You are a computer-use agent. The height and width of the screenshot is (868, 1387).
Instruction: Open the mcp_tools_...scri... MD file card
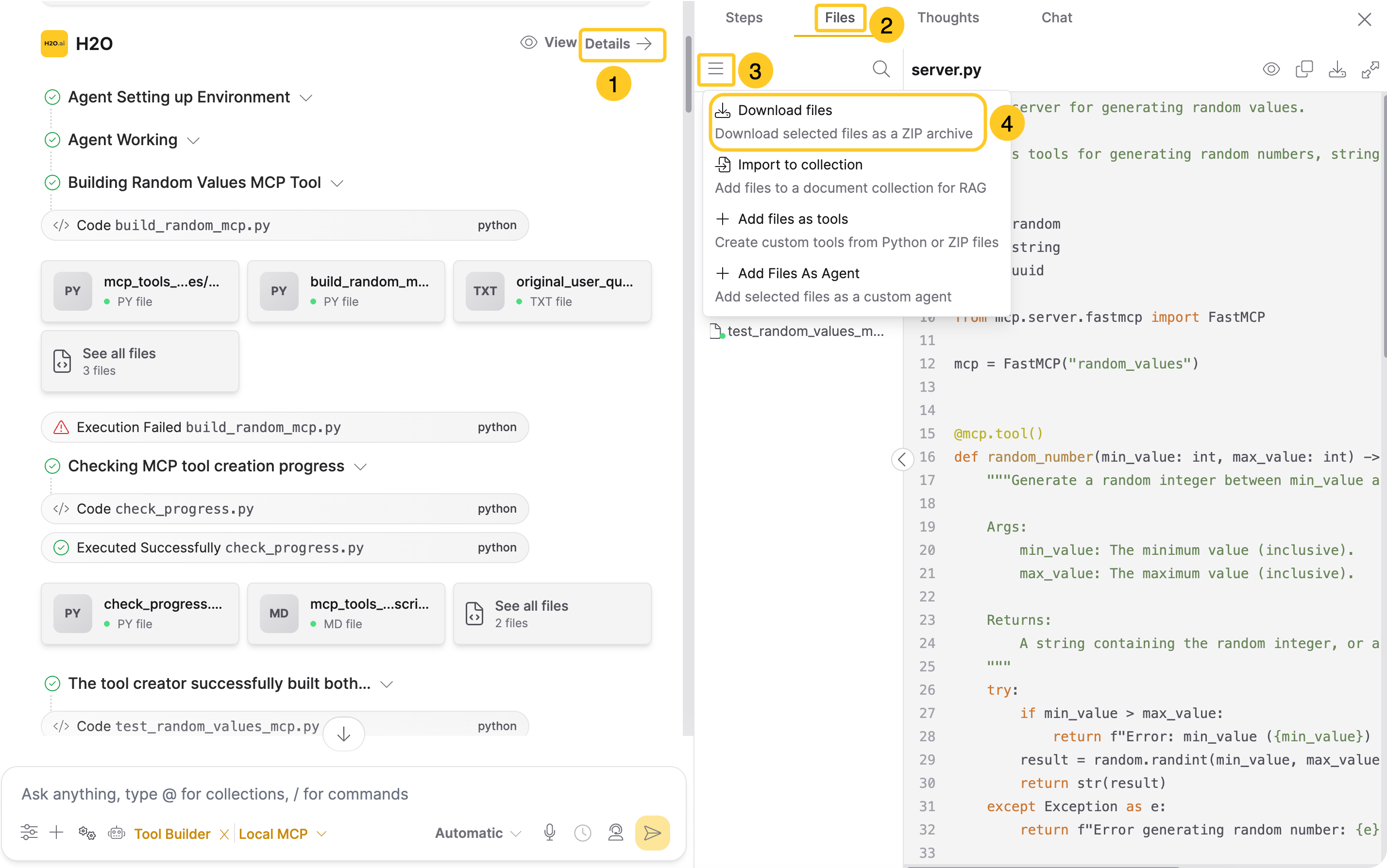[346, 614]
